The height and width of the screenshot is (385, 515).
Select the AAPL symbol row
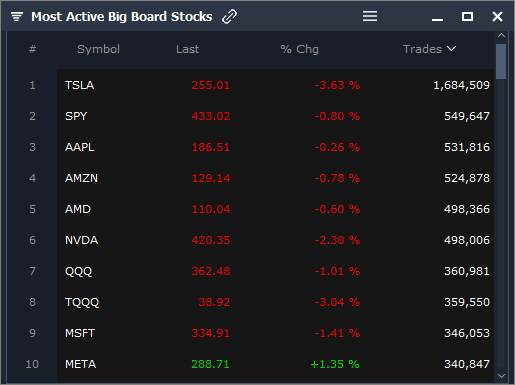pos(275,147)
